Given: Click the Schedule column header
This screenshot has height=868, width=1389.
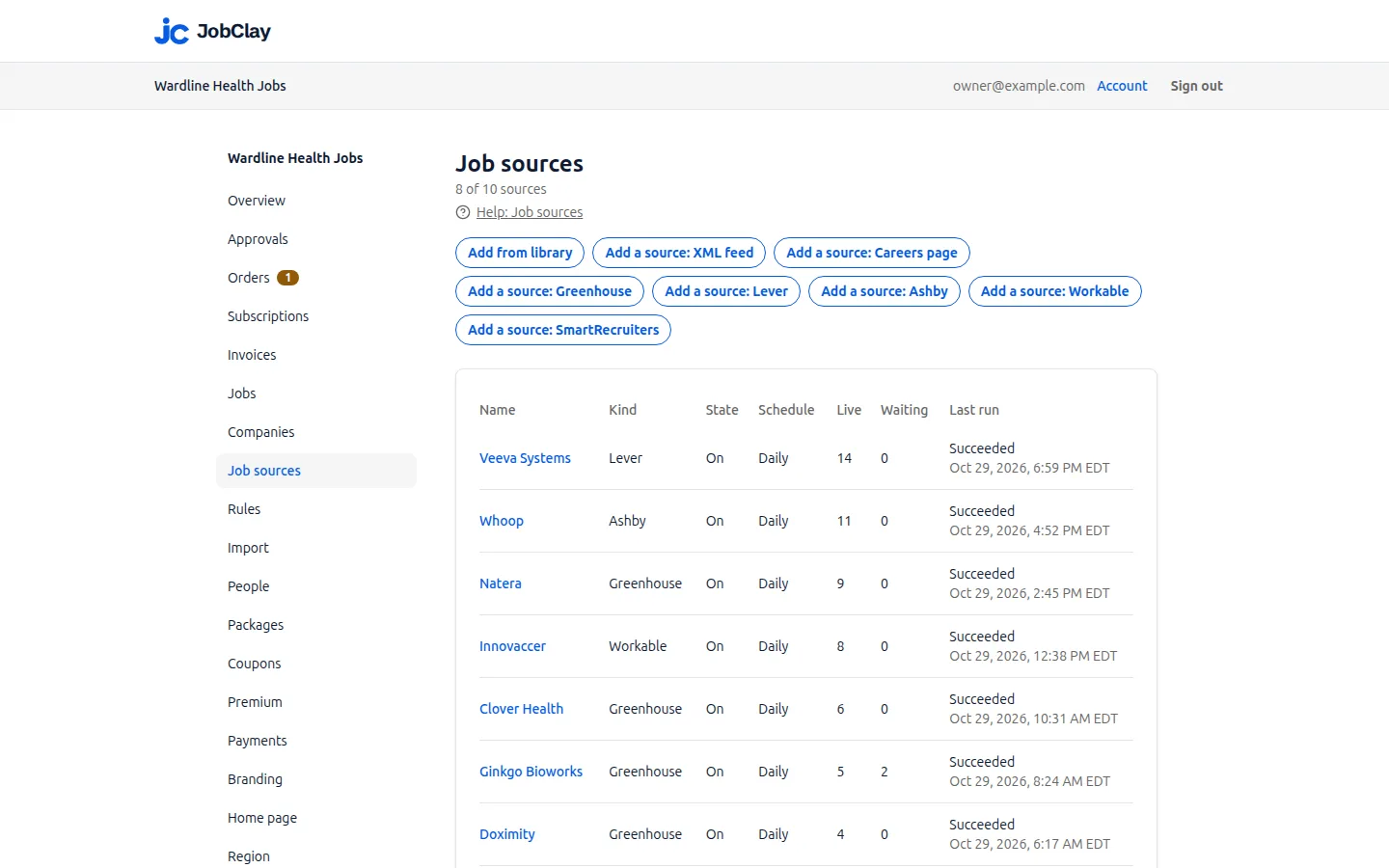Looking at the screenshot, I should tap(786, 410).
